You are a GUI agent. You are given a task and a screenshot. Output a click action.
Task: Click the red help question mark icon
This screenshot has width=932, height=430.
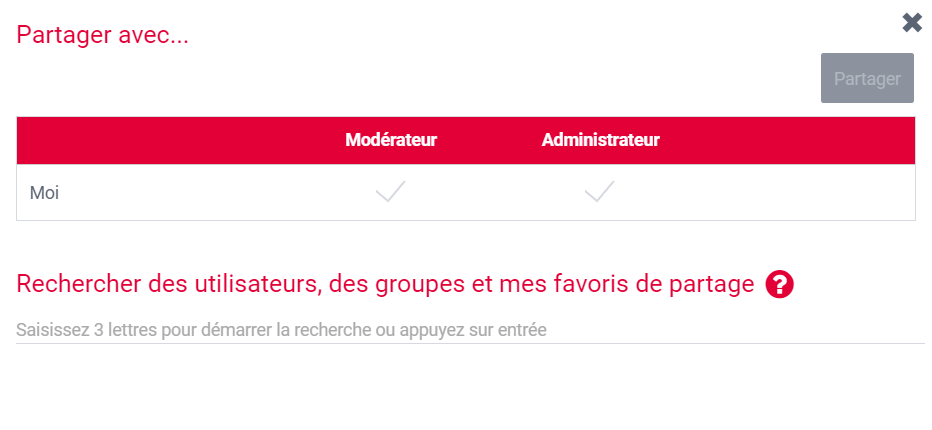(779, 285)
